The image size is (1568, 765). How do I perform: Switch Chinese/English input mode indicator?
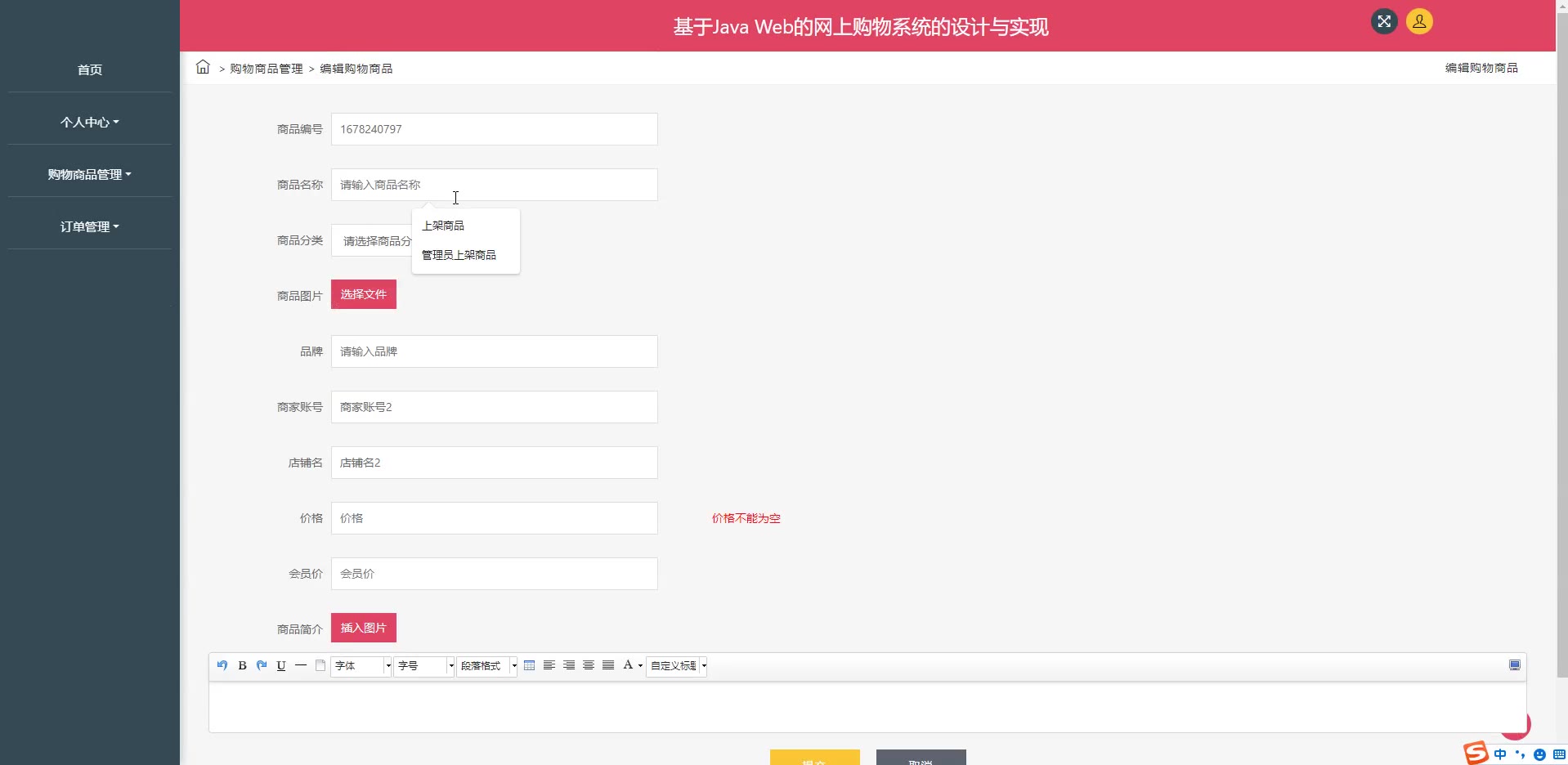pos(1500,754)
